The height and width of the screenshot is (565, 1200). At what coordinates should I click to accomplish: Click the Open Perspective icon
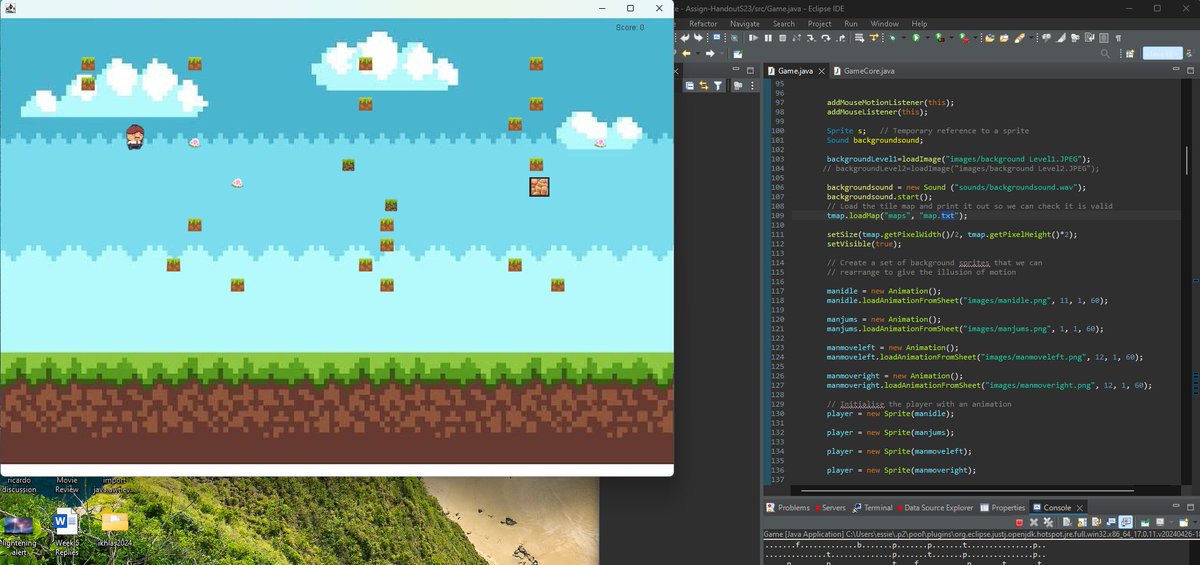tap(1130, 53)
